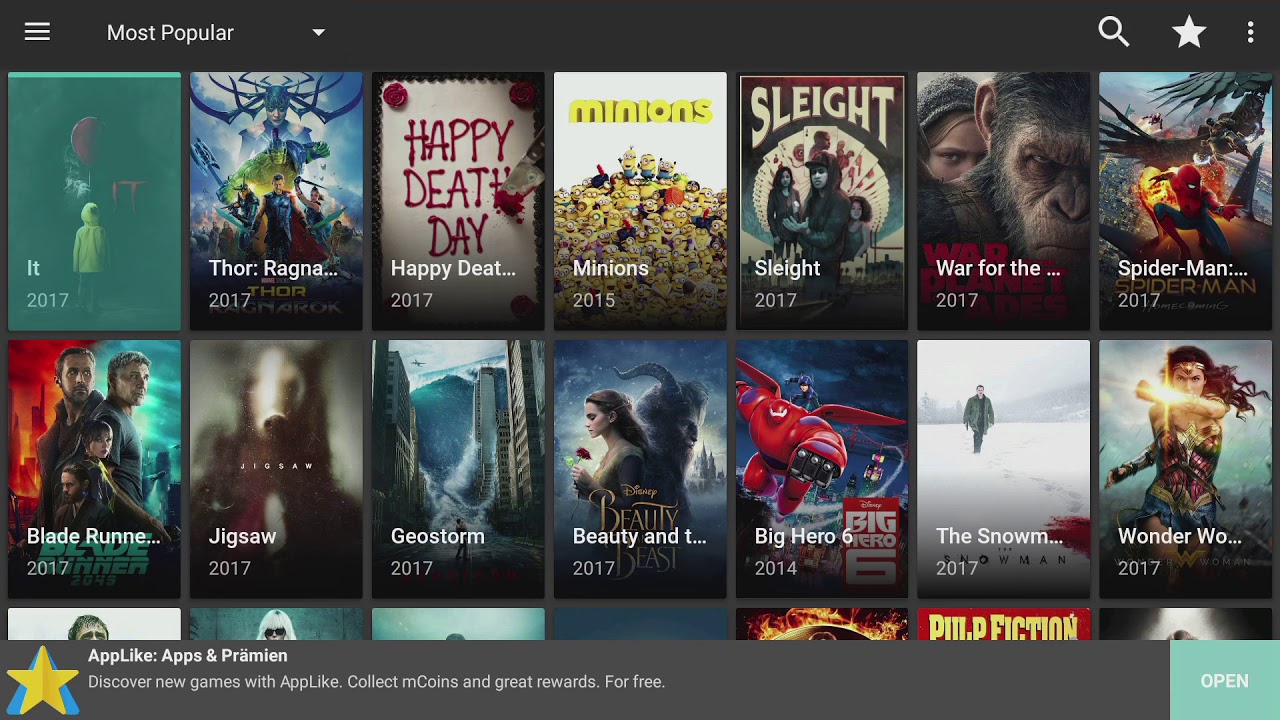Open the search magnifier icon
The height and width of the screenshot is (720, 1280).
pos(1113,32)
